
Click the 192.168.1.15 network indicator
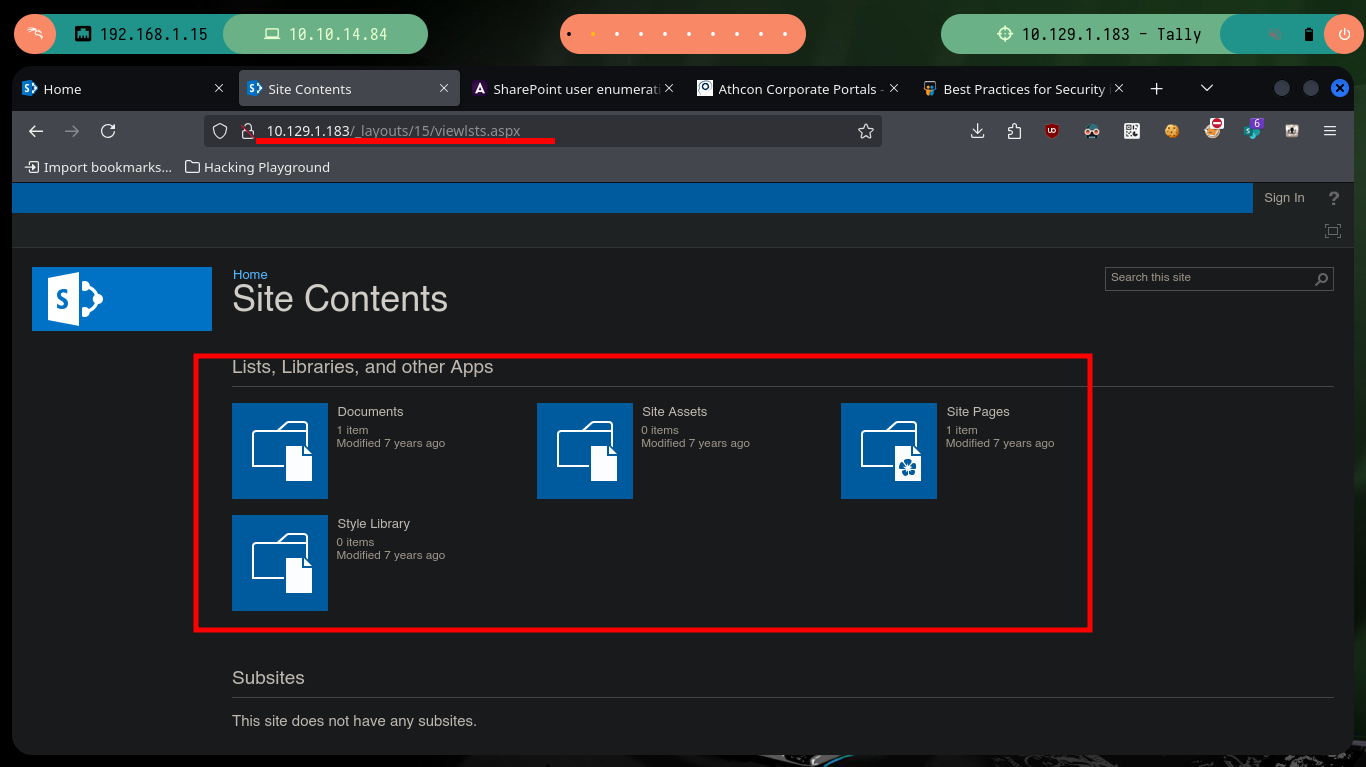[140, 34]
